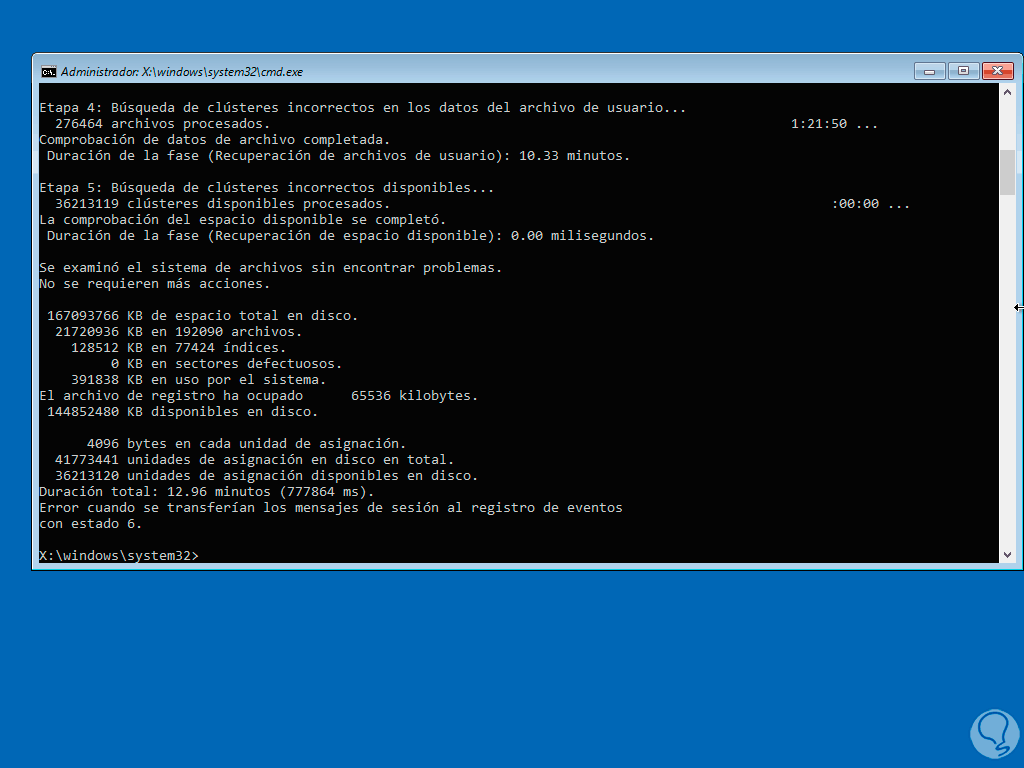Click '41773441 unidades de asignación en disco en total.'

click(254, 460)
